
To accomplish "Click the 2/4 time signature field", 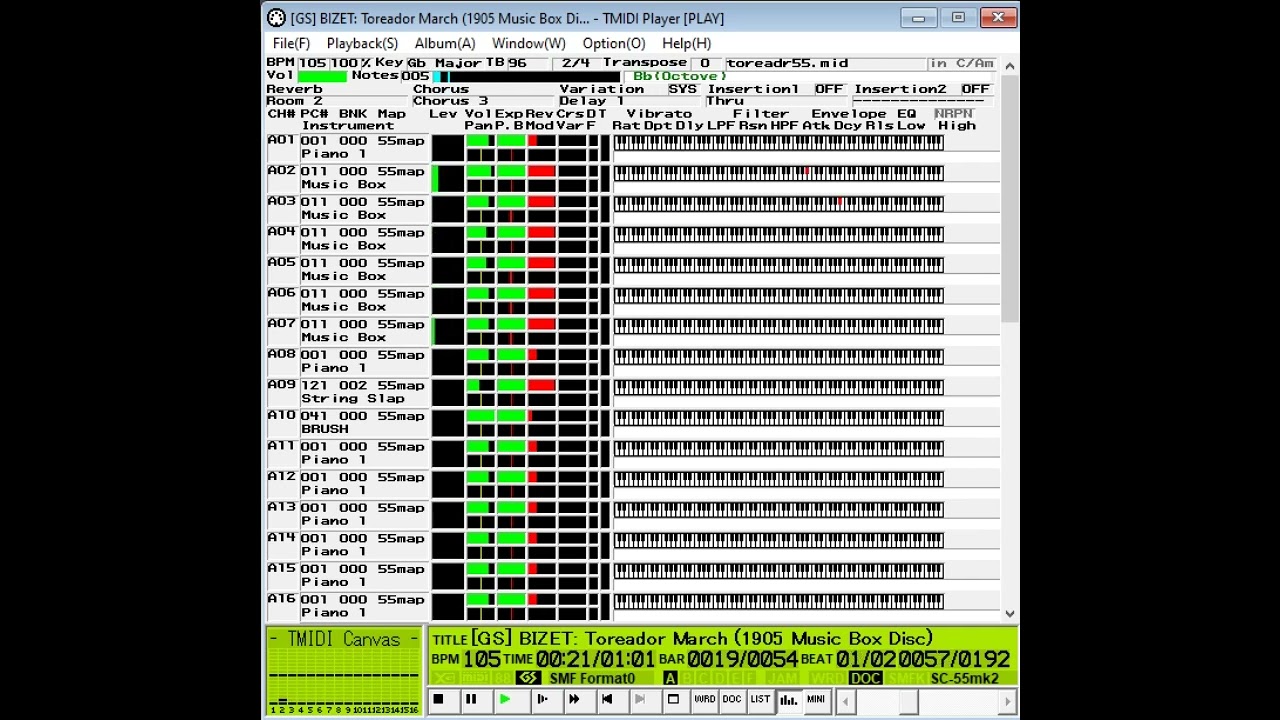I will coord(575,63).
